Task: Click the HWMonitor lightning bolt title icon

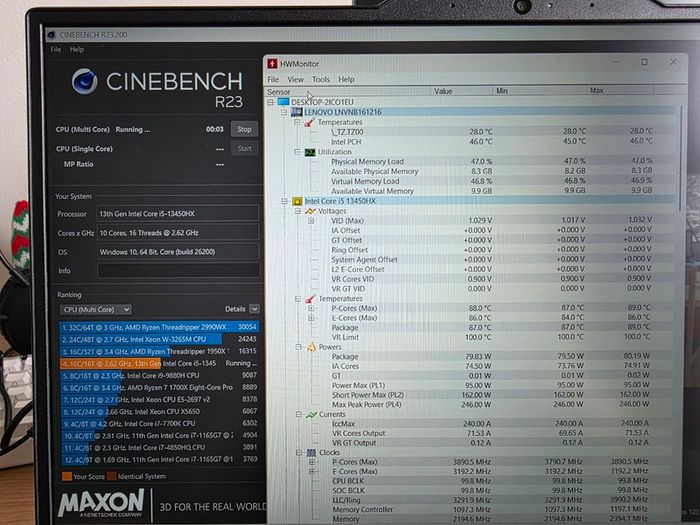Action: 272,64
